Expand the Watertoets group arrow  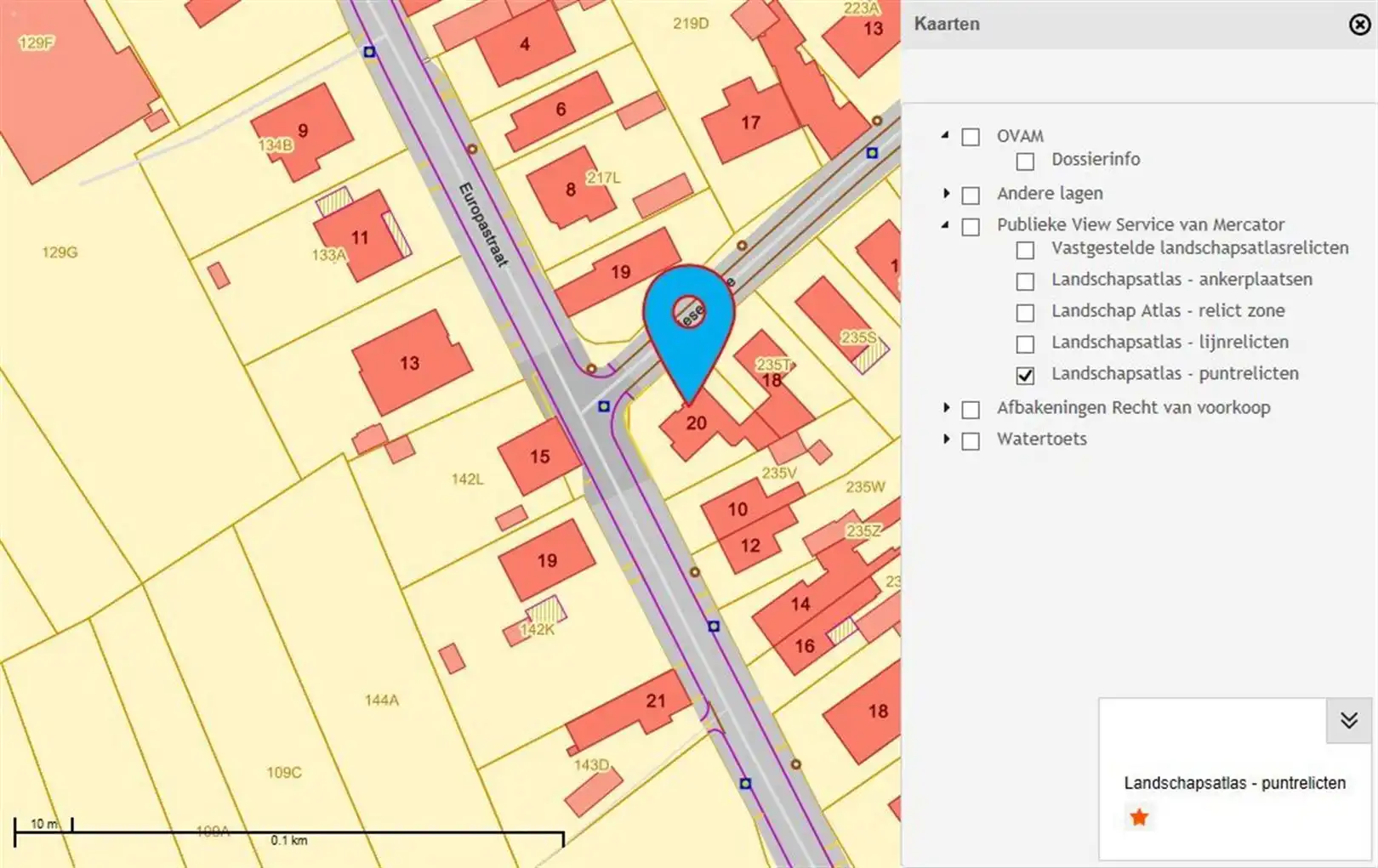click(946, 440)
